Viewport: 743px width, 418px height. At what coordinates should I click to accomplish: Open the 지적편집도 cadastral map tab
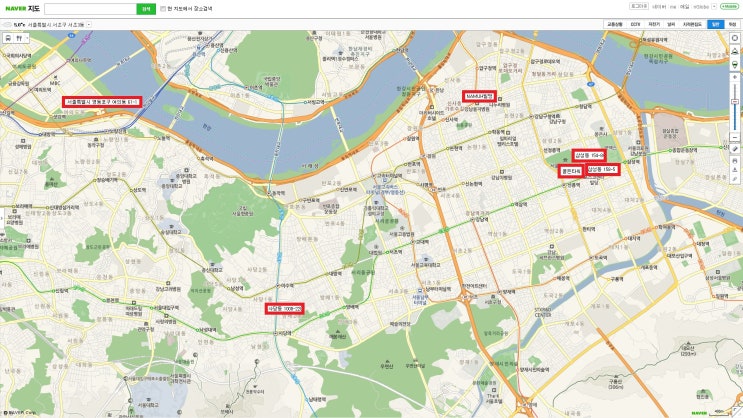[692, 24]
